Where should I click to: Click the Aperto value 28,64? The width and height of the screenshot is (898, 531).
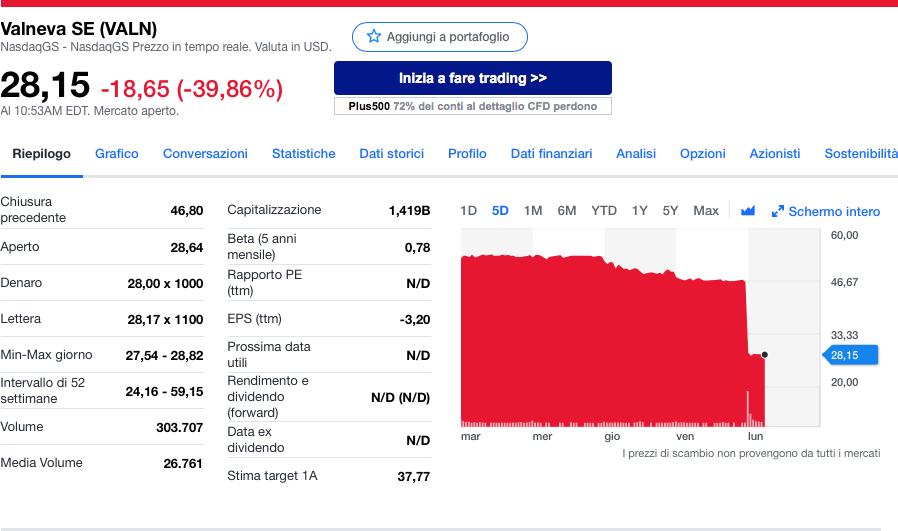[187, 247]
